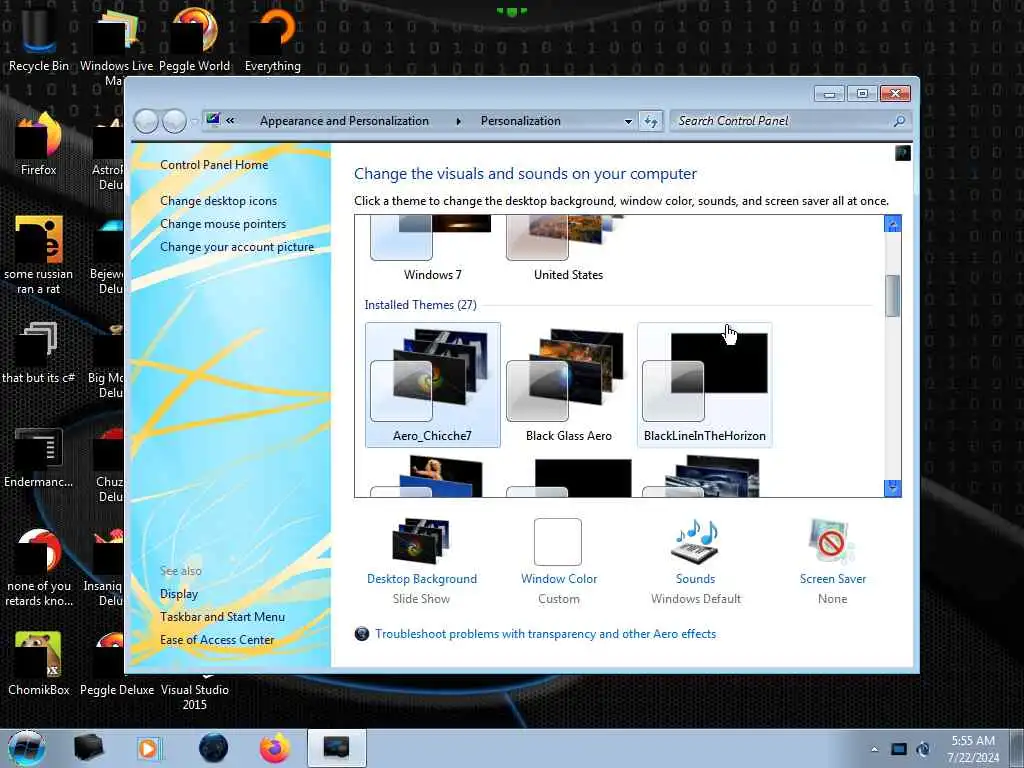Select 'that but its c#' desktop icon
This screenshot has width=1024, height=768.
[39, 353]
